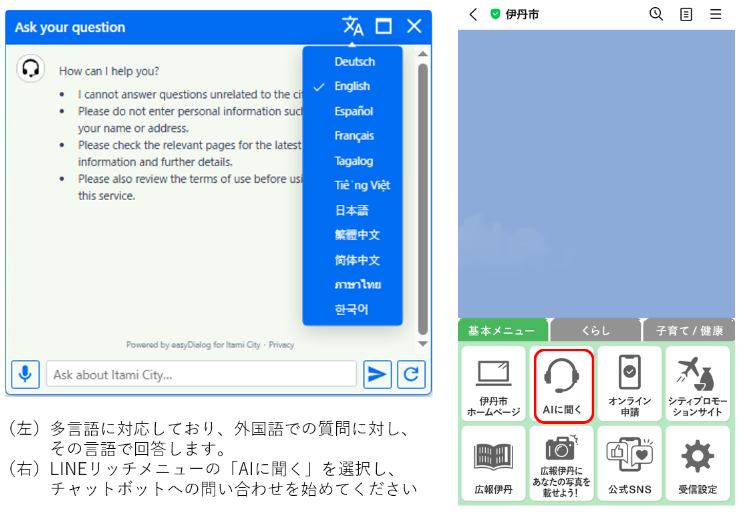The height and width of the screenshot is (516, 744).
Task: Go back with the LINE back arrow
Action: click(473, 14)
